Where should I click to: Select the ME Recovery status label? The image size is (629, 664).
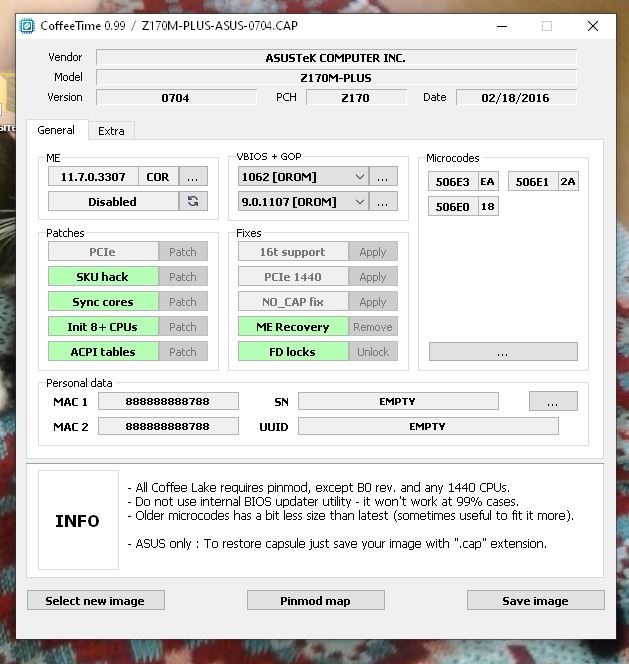[x=293, y=326]
